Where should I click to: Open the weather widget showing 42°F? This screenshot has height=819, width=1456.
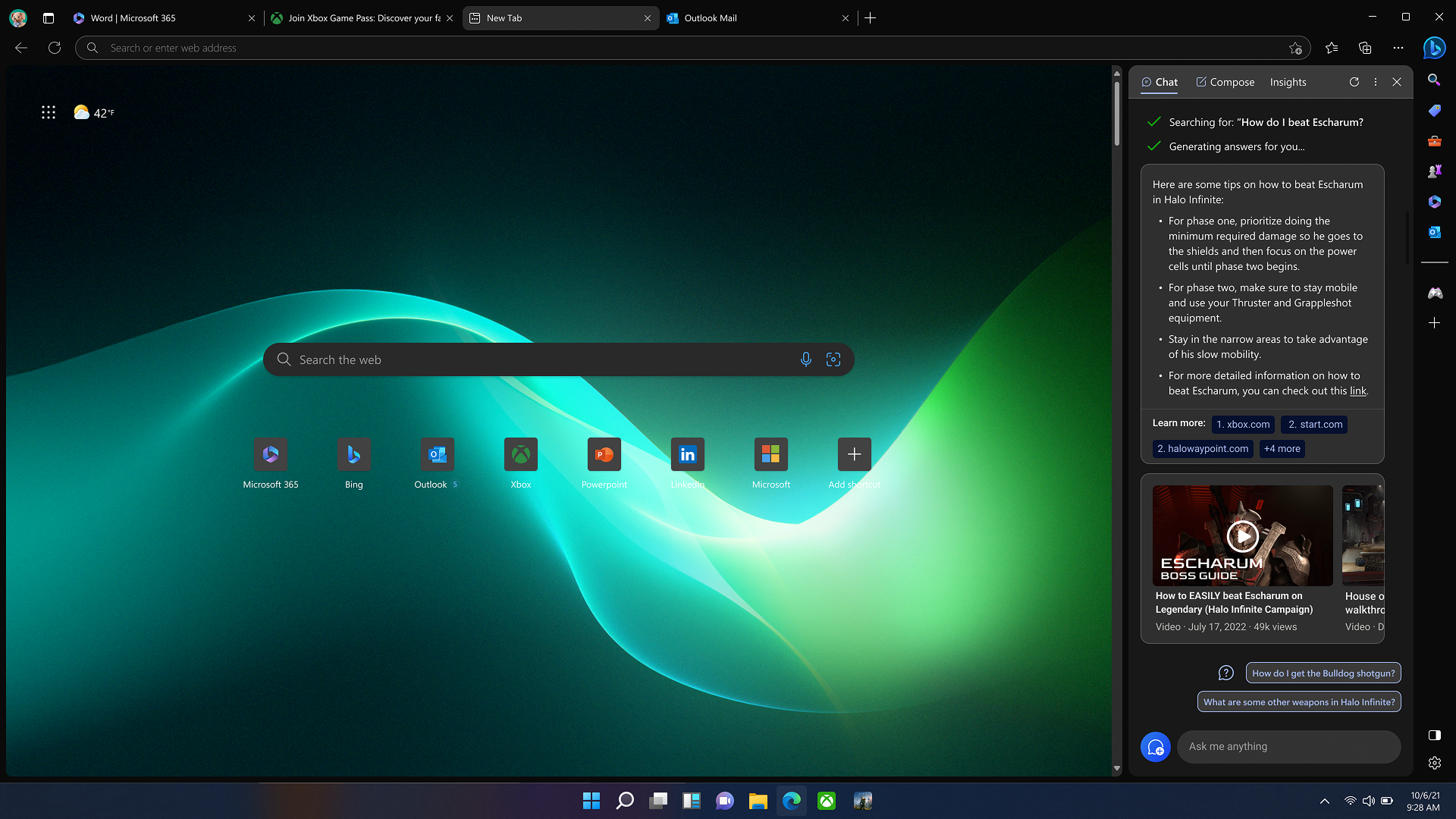[94, 112]
